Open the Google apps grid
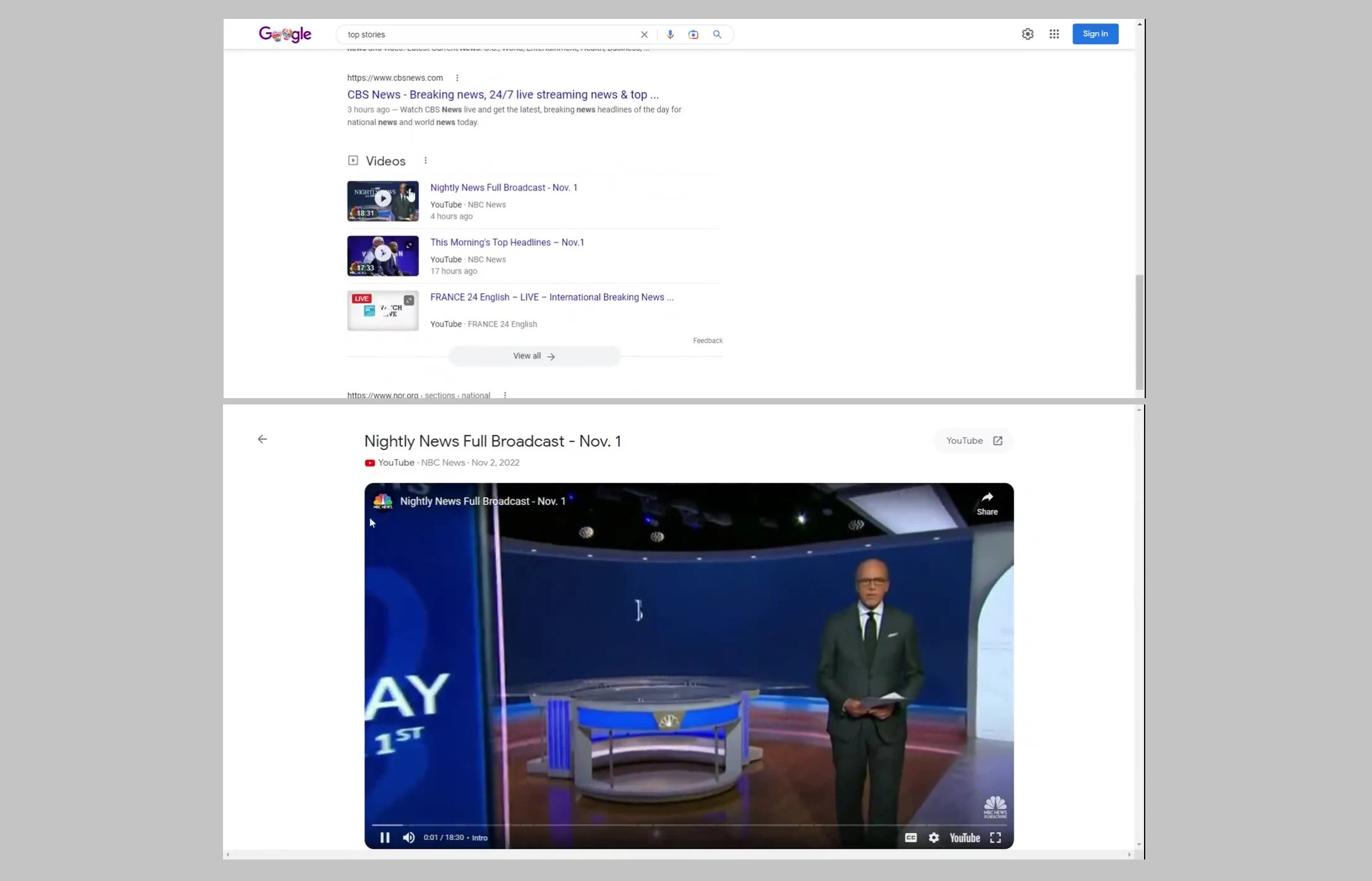 click(x=1054, y=34)
